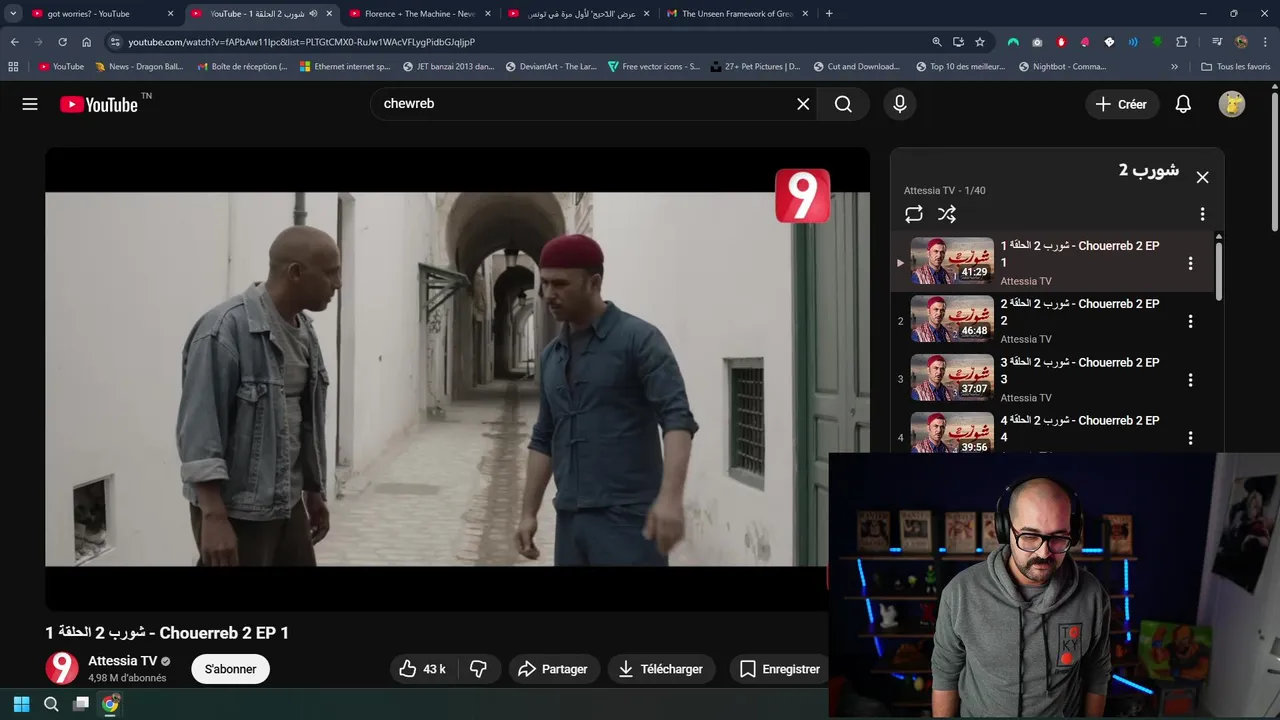Open Chrome from the taskbar
The height and width of the screenshot is (720, 1280).
[x=111, y=704]
